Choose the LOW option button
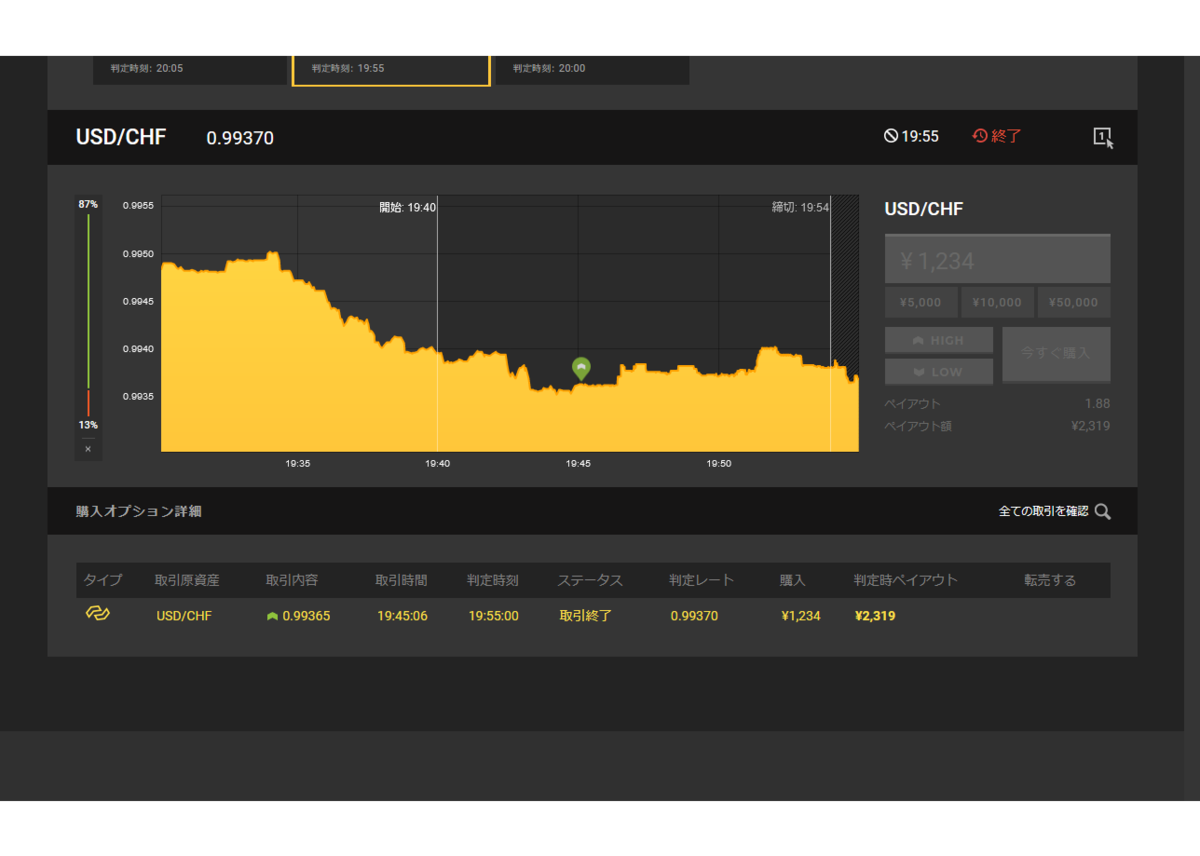 [939, 372]
